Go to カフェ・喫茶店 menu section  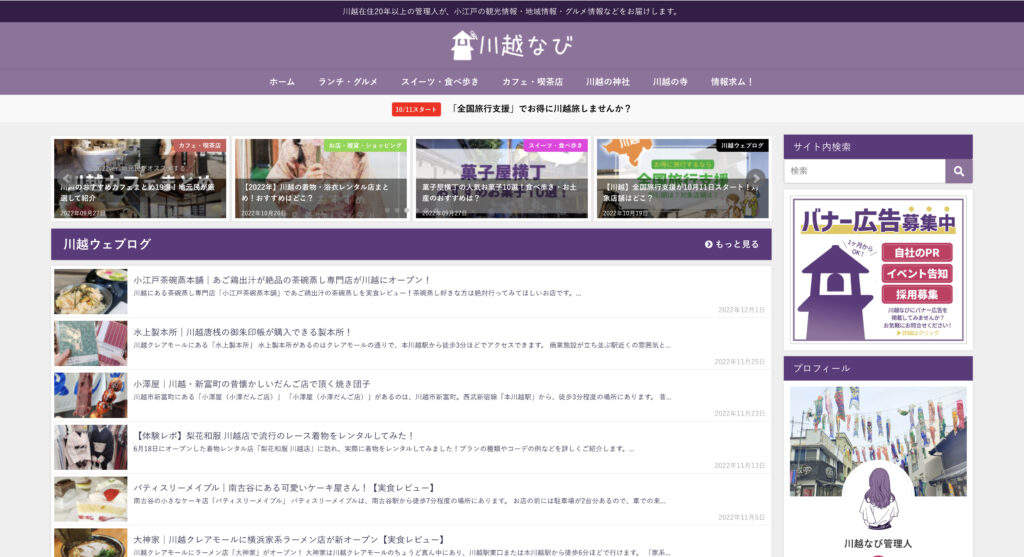click(x=532, y=82)
